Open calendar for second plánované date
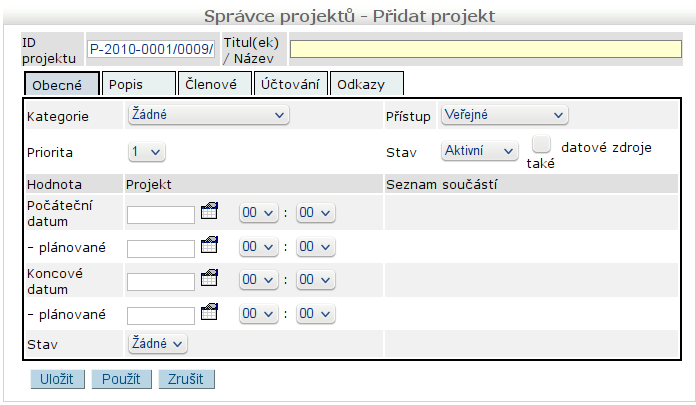The width and height of the screenshot is (696, 405). tap(208, 311)
